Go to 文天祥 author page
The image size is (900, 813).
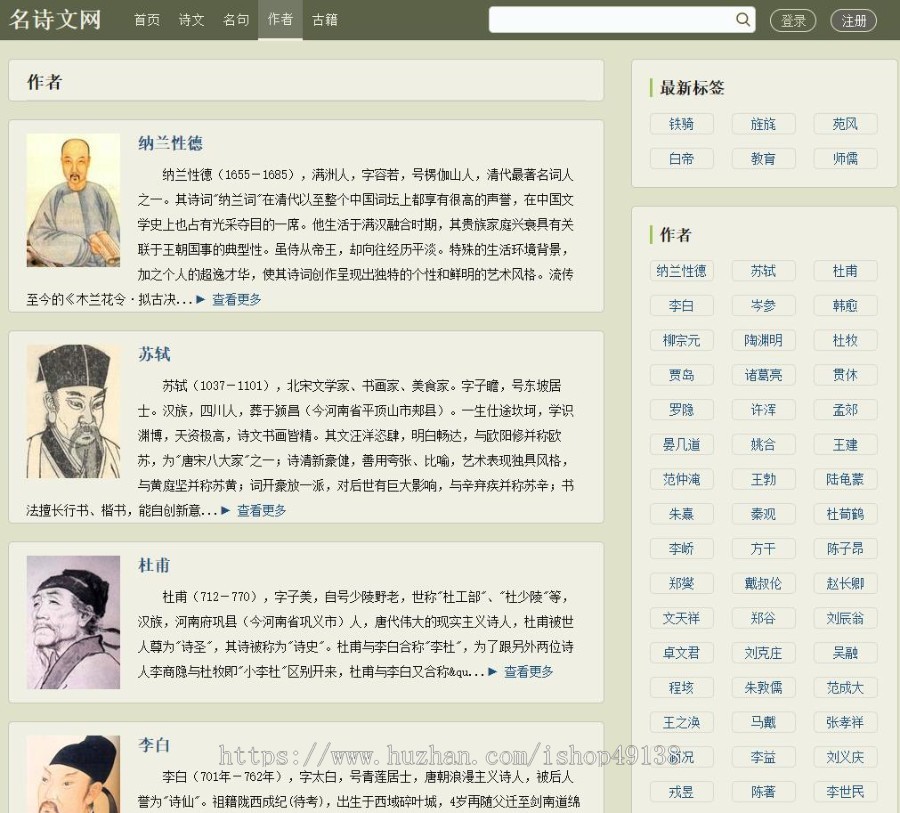coord(681,618)
